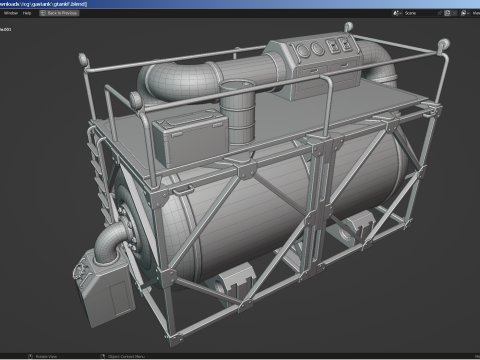Delete the scene with the X icon

click(x=454, y=13)
